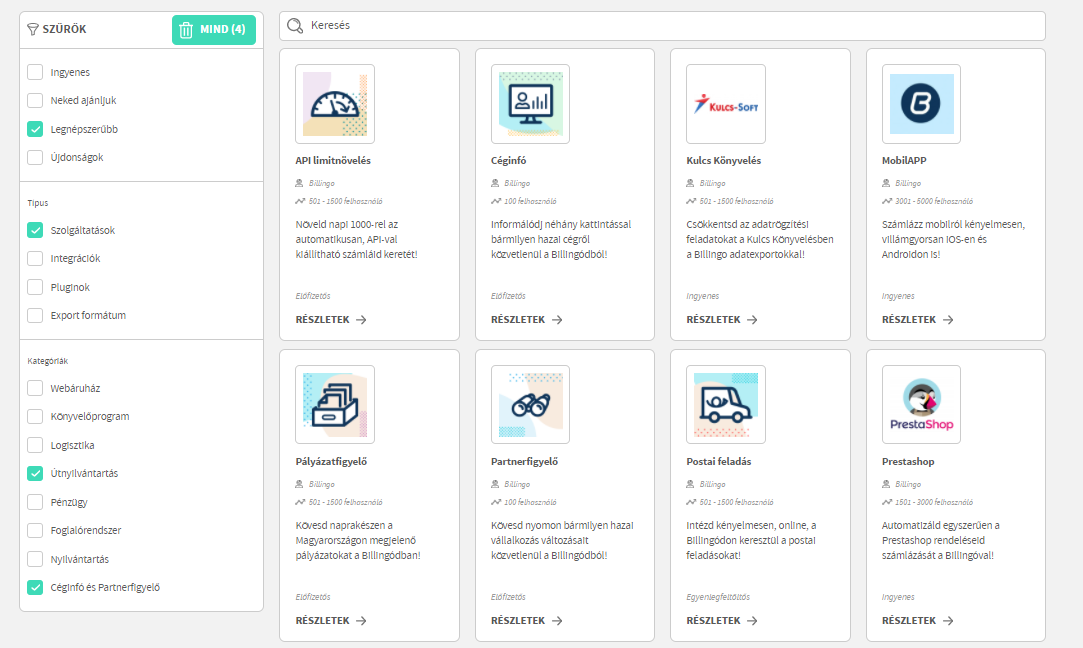
Task: Open the PrestaShop logo thumbnail
Action: (921, 405)
